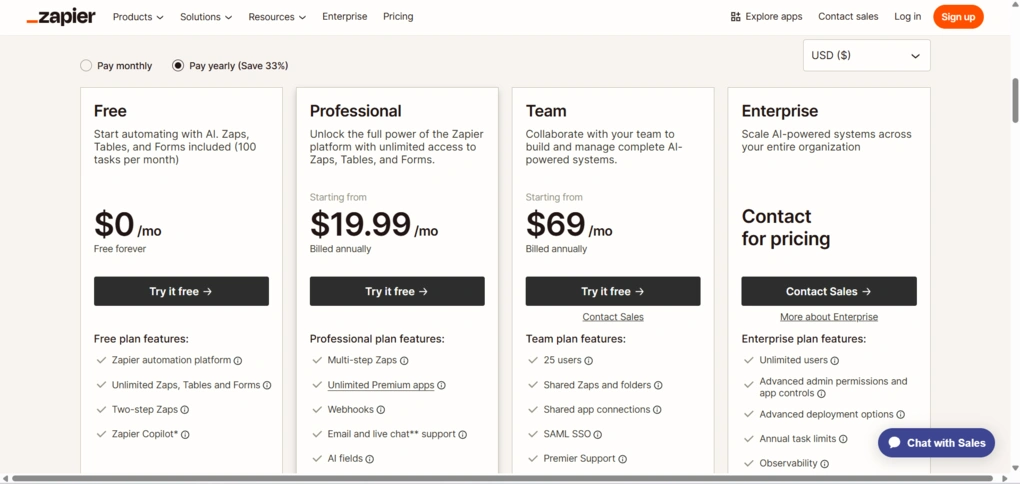The image size is (1020, 484).
Task: Open info icon beside SAML SSO
Action: 598,435
